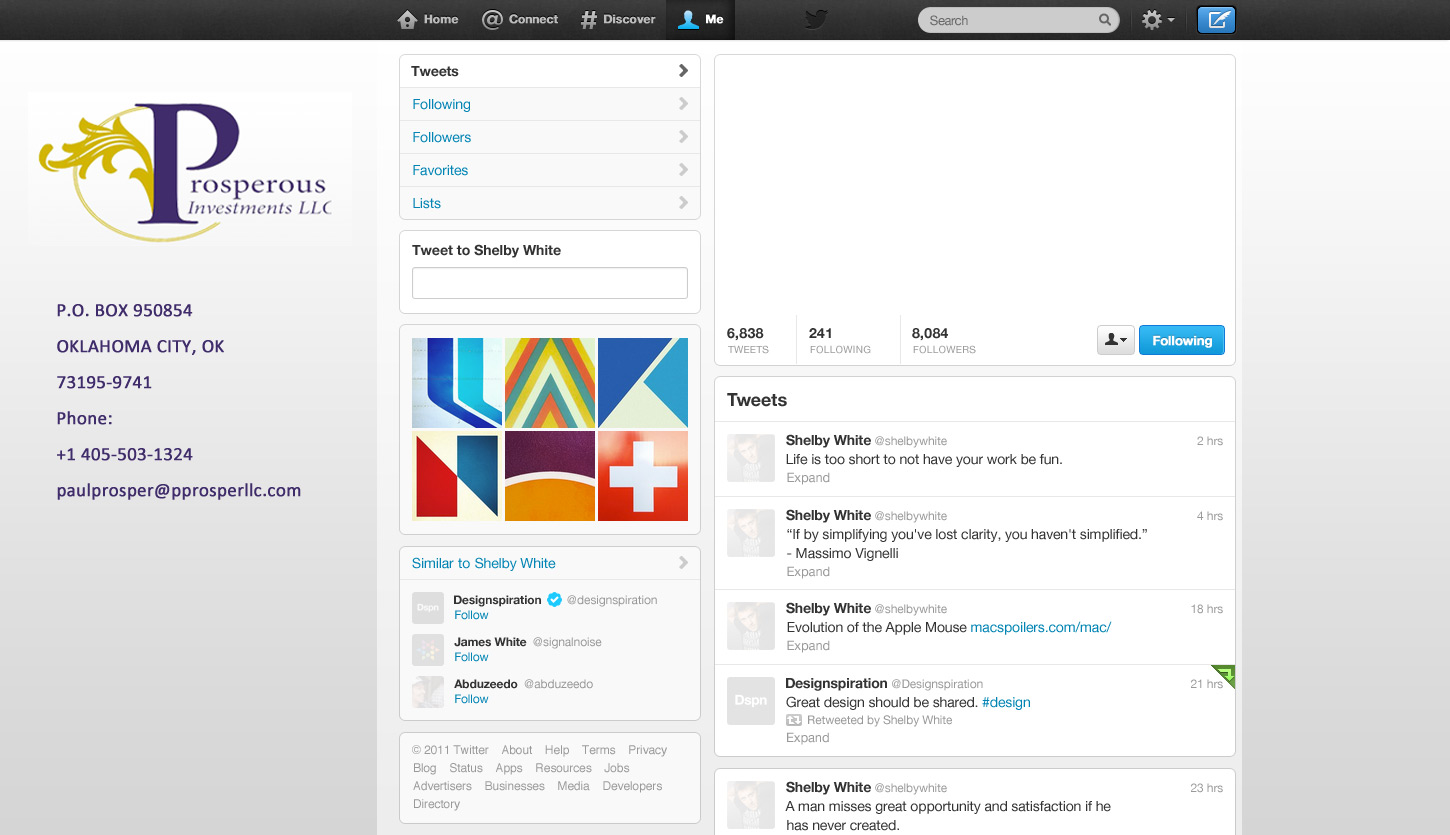Open the purple and orange arc thumbnail
1450x835 pixels.
550,476
